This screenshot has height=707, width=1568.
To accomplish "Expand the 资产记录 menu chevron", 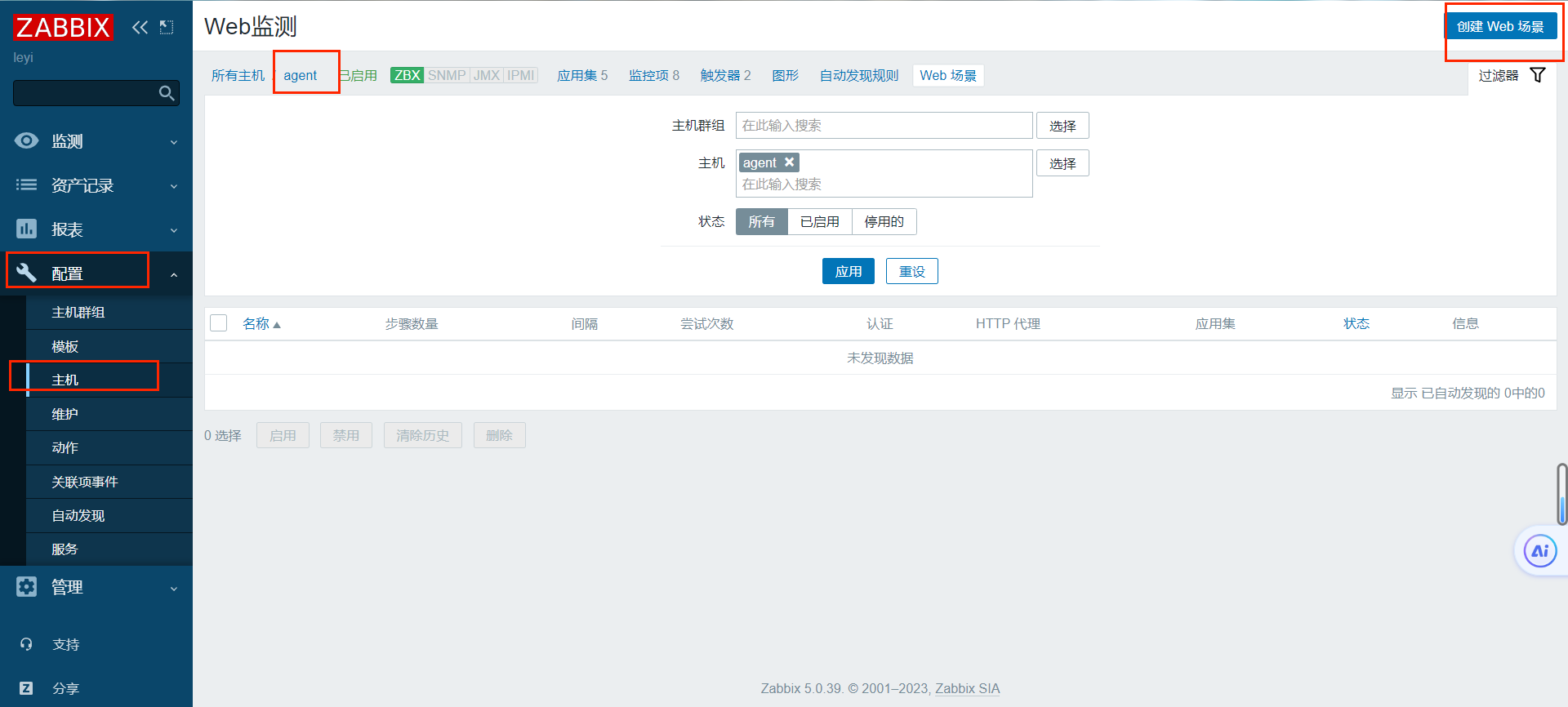I will click(x=174, y=186).
